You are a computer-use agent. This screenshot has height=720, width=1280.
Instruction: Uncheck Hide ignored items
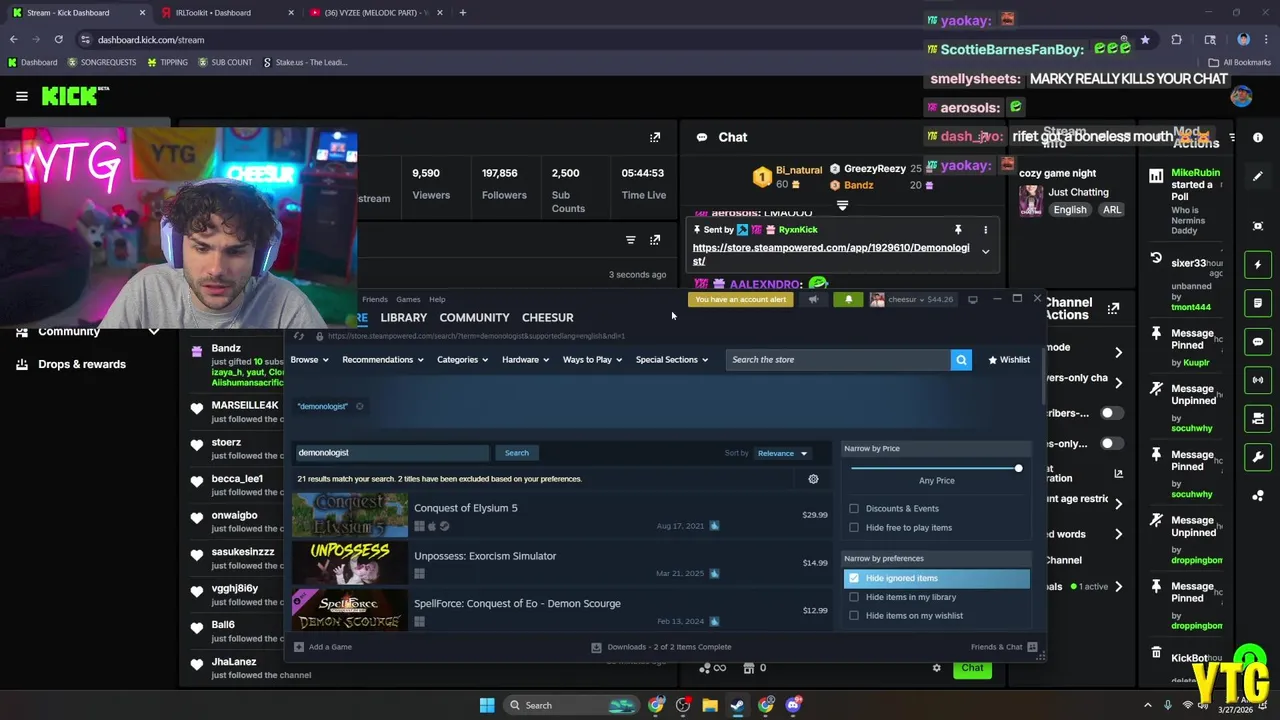click(854, 578)
